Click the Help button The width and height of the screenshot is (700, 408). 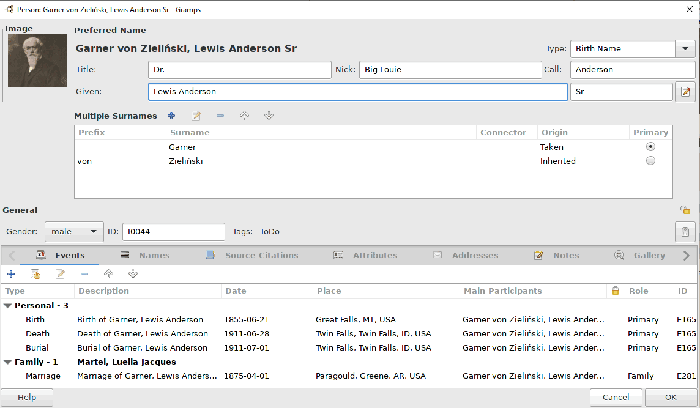(x=27, y=397)
